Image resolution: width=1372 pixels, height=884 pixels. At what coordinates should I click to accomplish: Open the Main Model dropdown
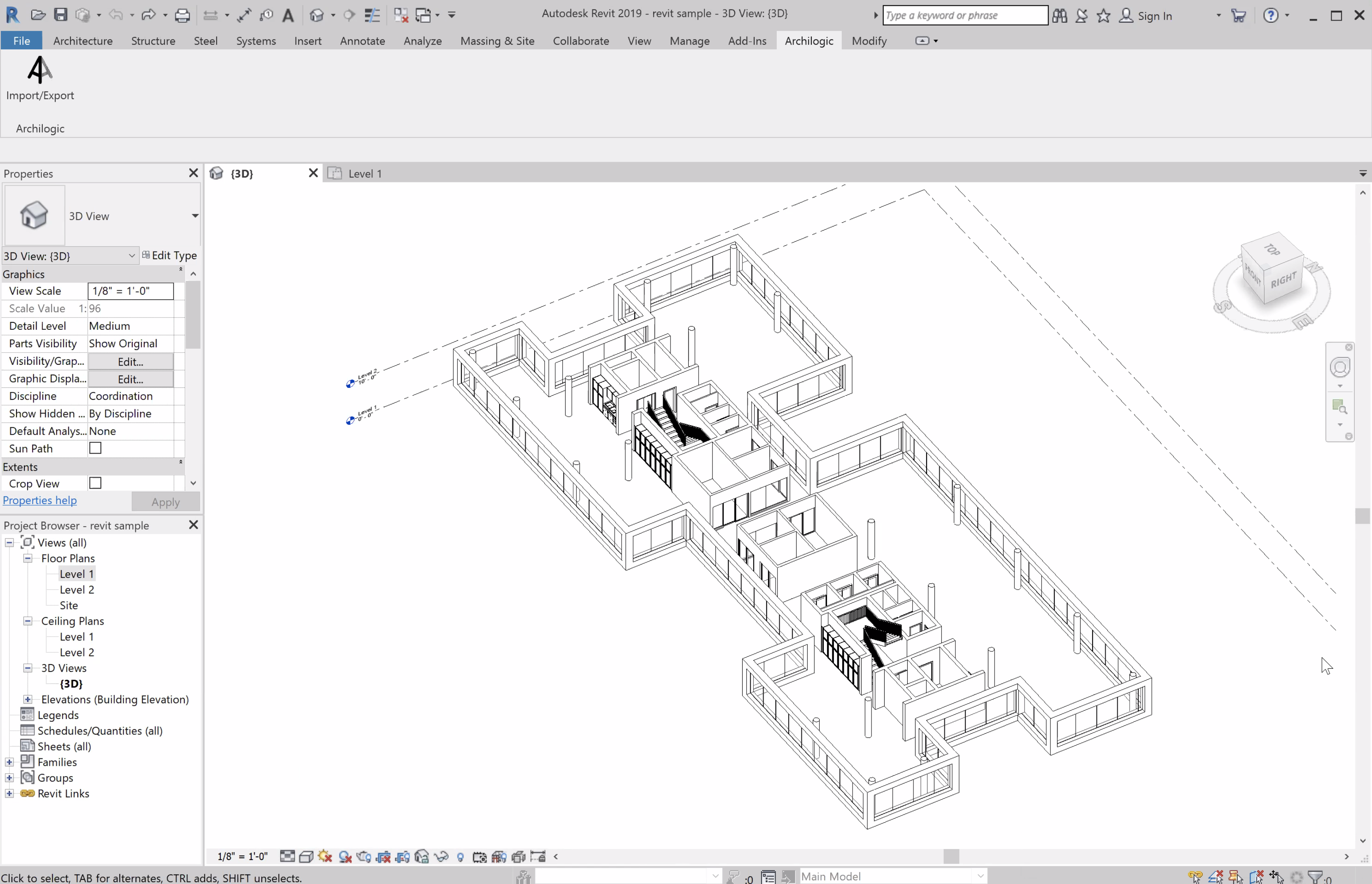pyautogui.click(x=980, y=875)
